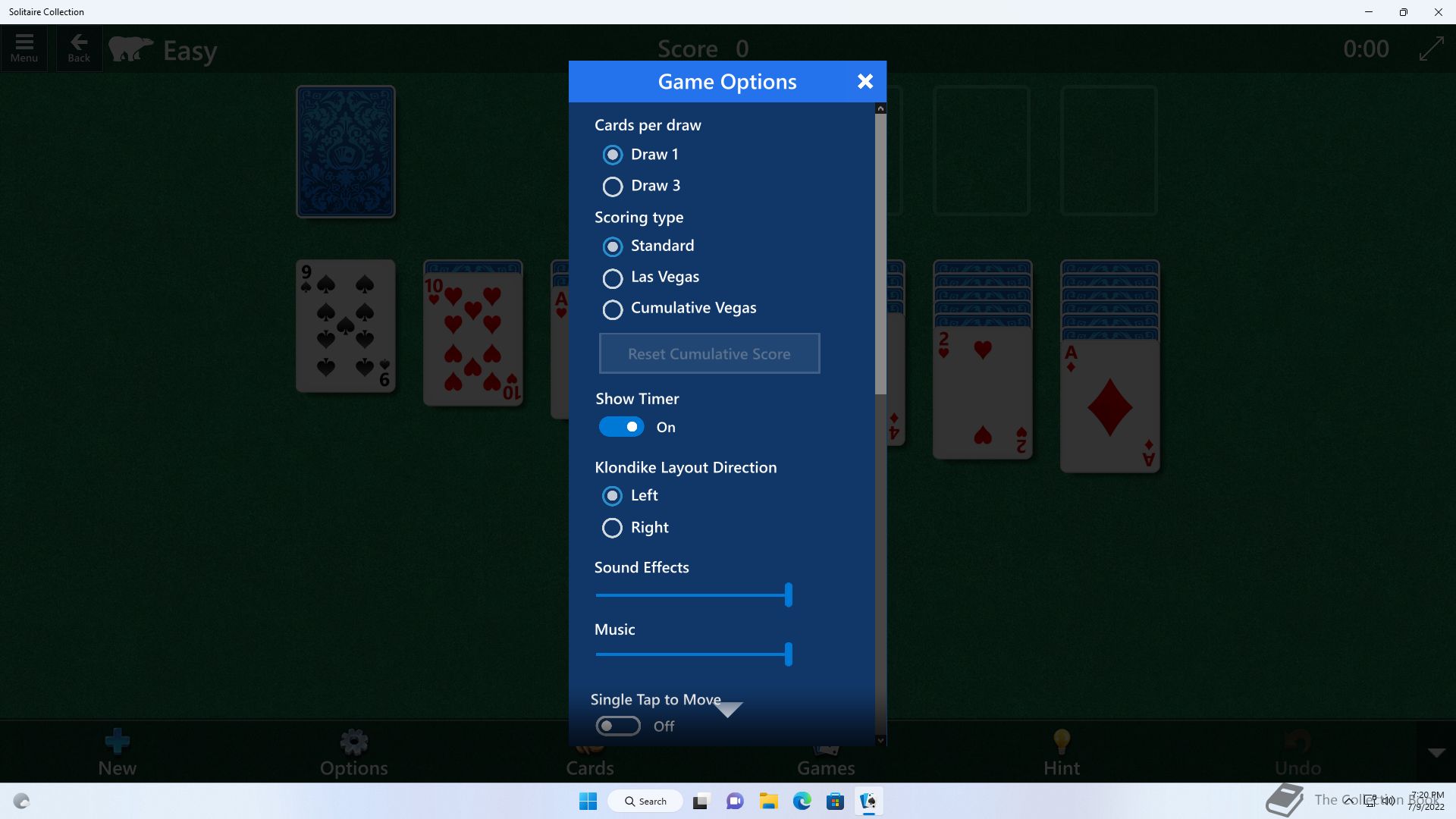Click the 9 of spades card
1456x819 pixels.
tap(346, 326)
